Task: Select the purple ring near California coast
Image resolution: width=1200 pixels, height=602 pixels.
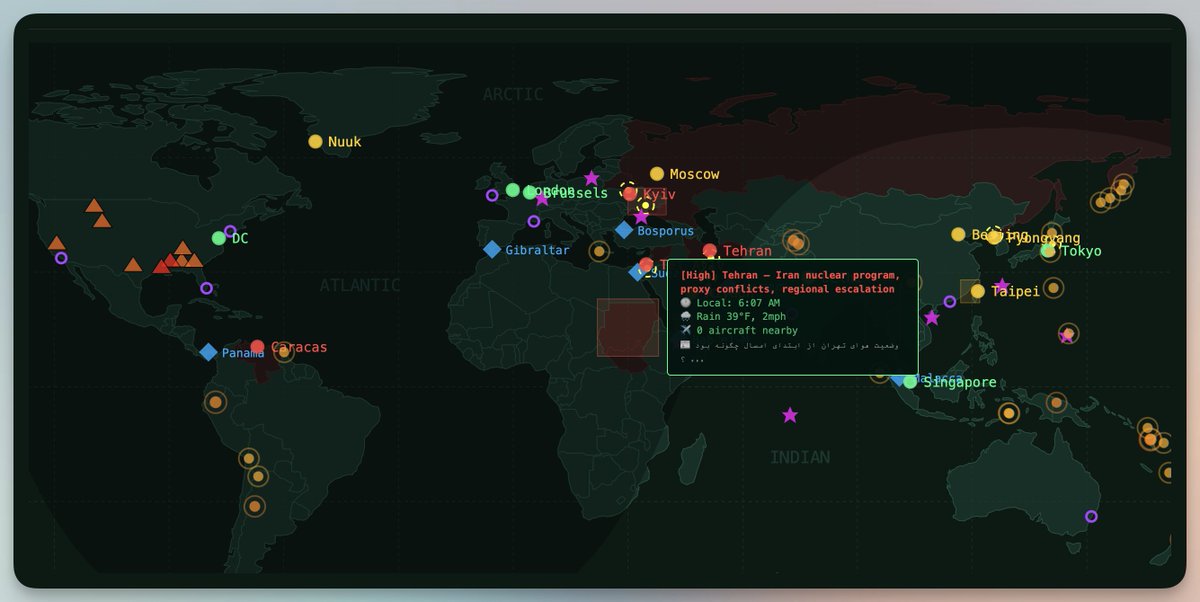Action: [x=61, y=258]
